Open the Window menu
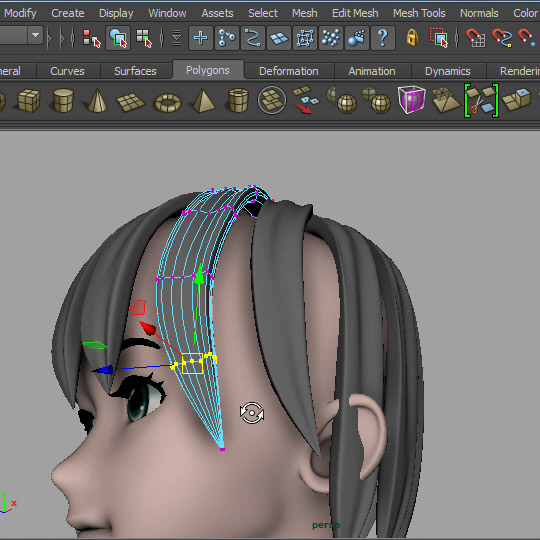The image size is (540, 540). 167,13
